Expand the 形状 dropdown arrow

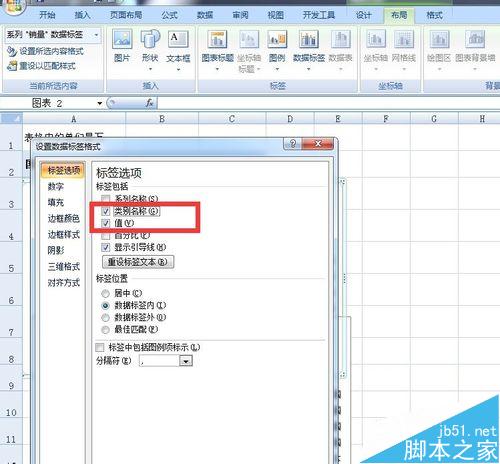pyautogui.click(x=150, y=69)
